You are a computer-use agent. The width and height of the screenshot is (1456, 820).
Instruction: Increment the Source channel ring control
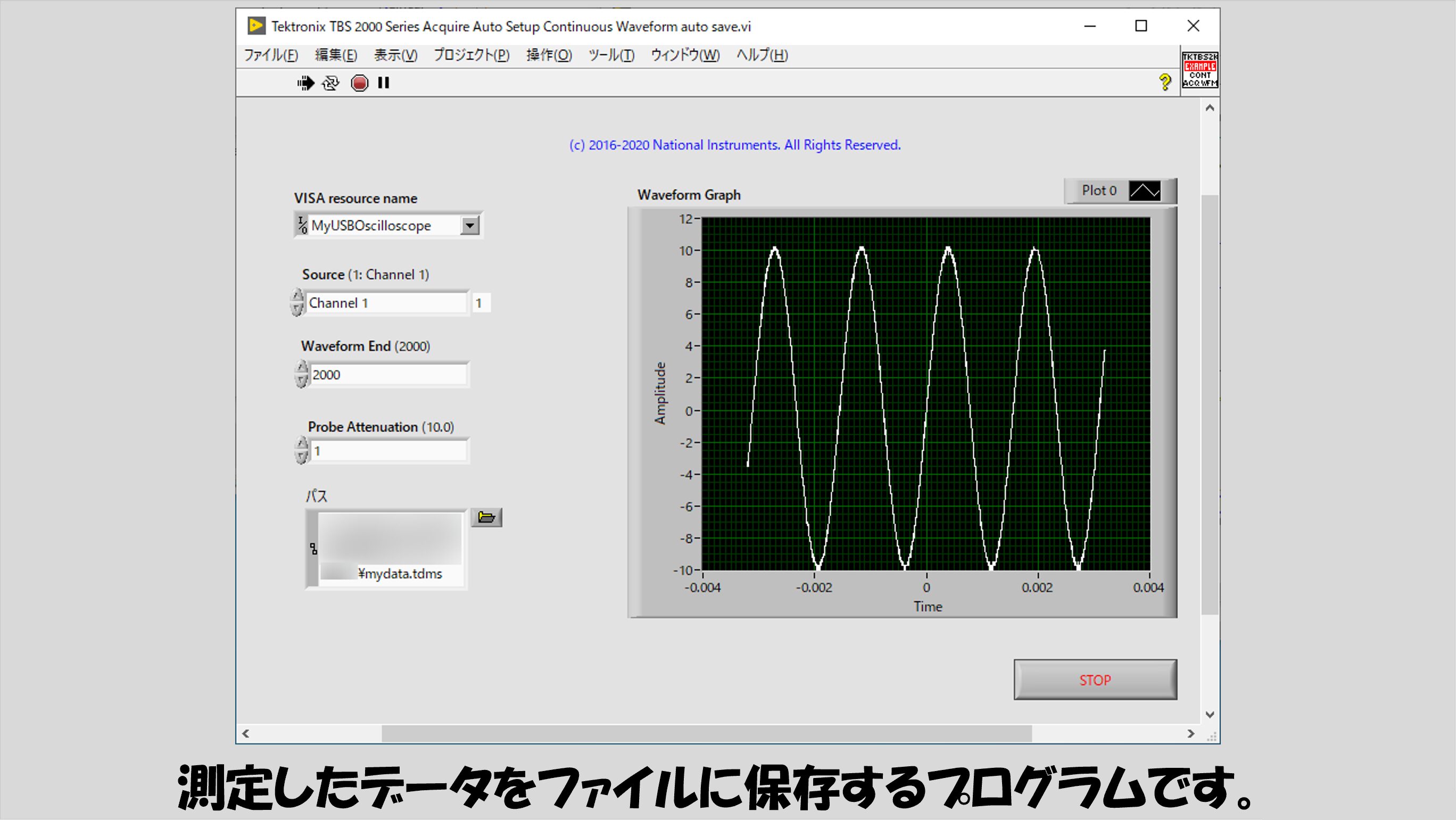pyautogui.click(x=297, y=295)
